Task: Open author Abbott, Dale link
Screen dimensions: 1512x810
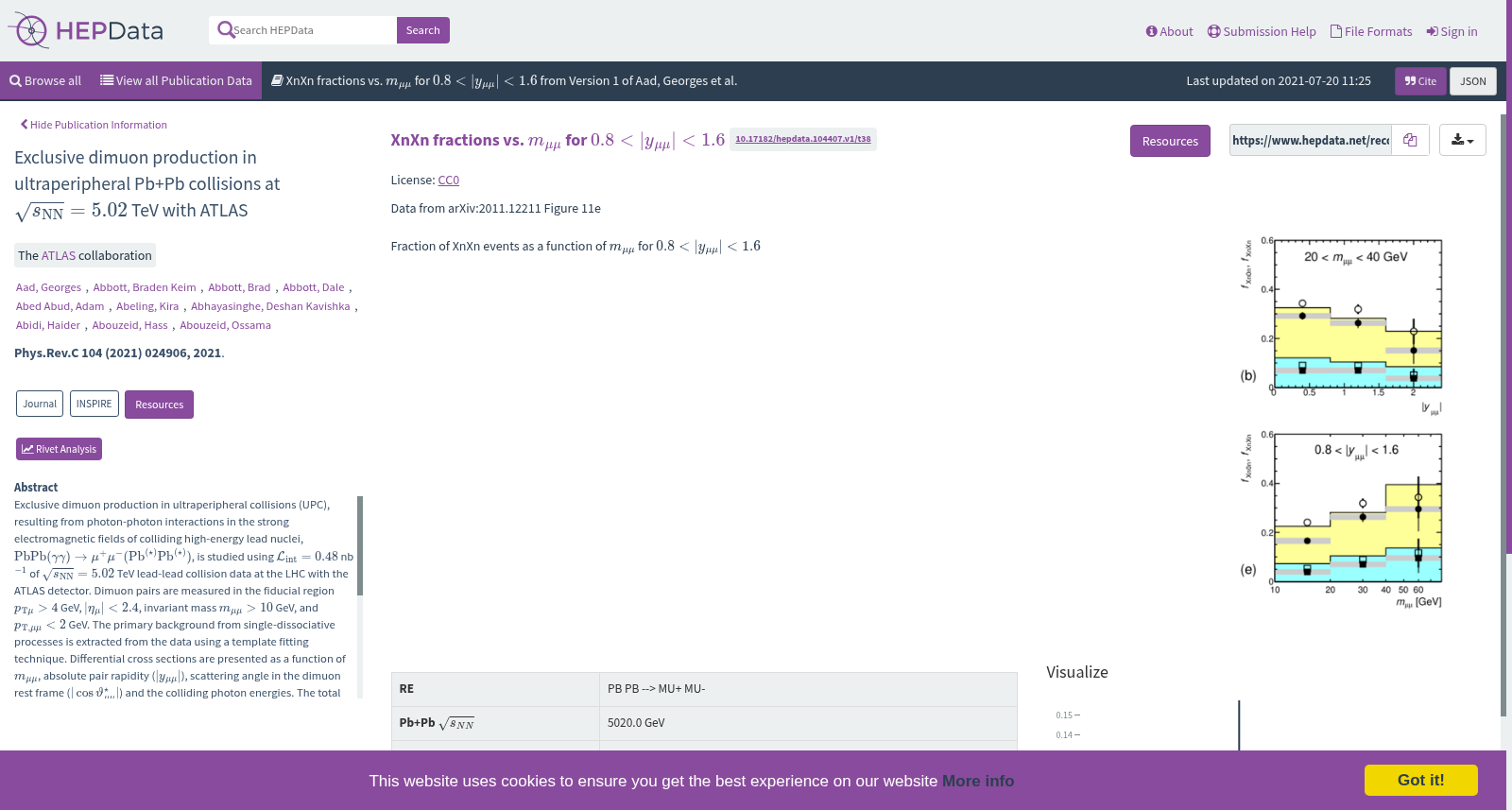Action: [x=314, y=287]
